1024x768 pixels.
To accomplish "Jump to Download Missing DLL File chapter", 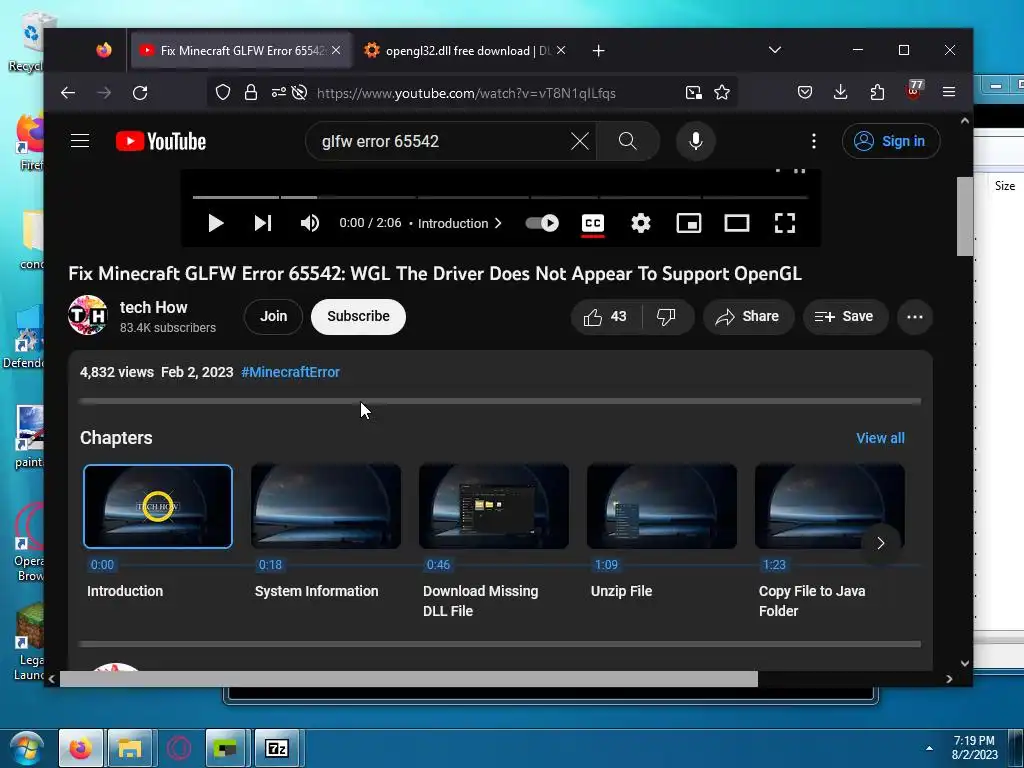I will pos(494,506).
